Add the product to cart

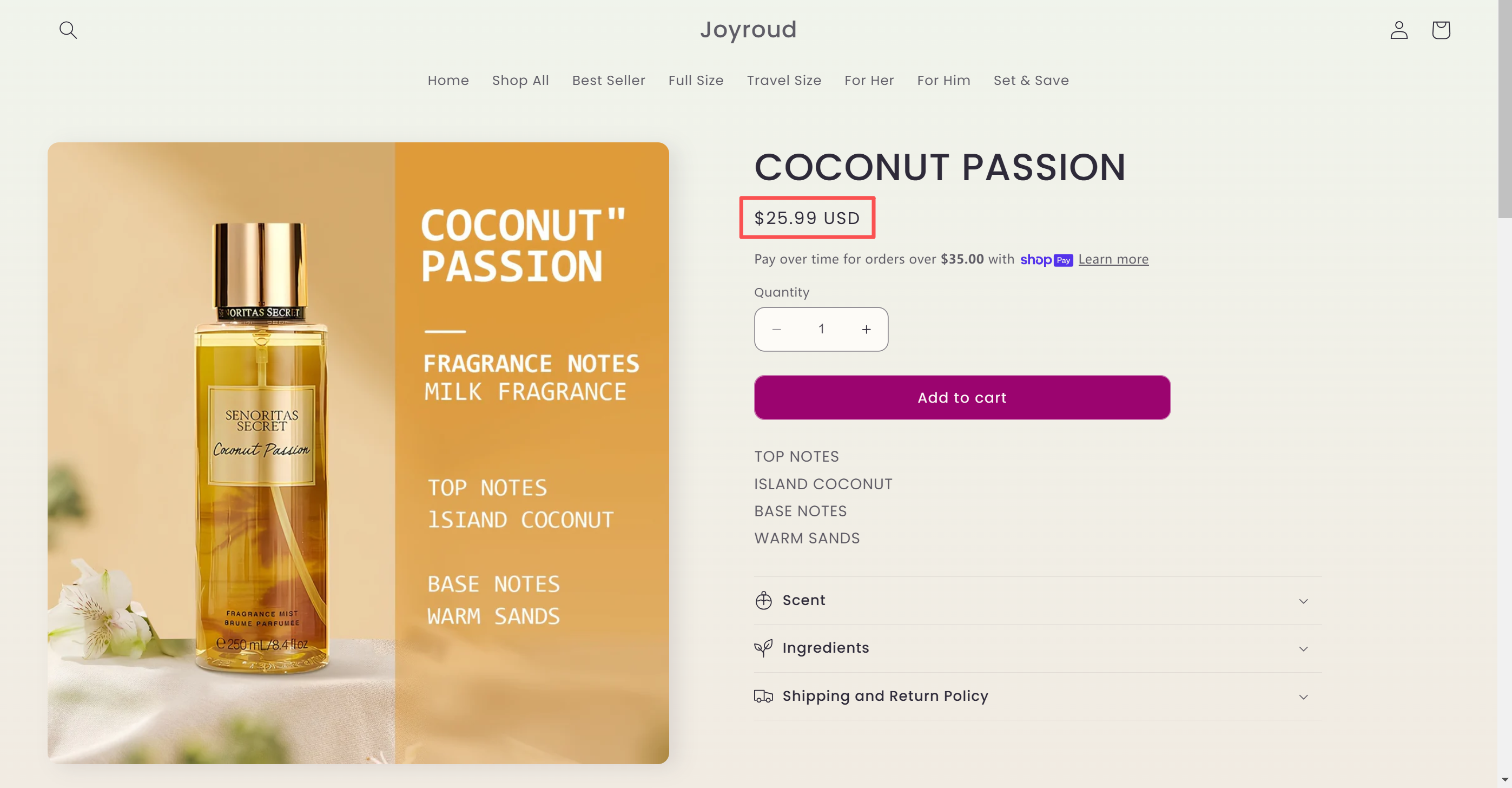(x=962, y=398)
